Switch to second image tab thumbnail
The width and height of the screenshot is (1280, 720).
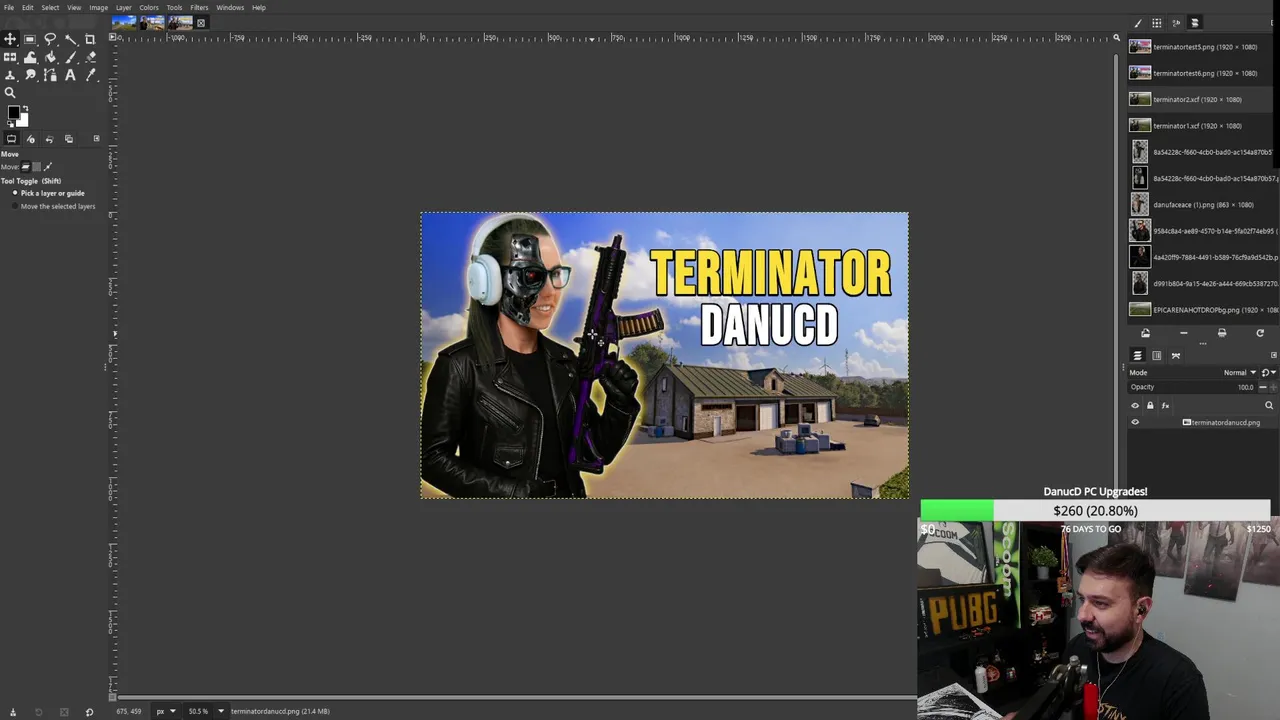point(152,22)
